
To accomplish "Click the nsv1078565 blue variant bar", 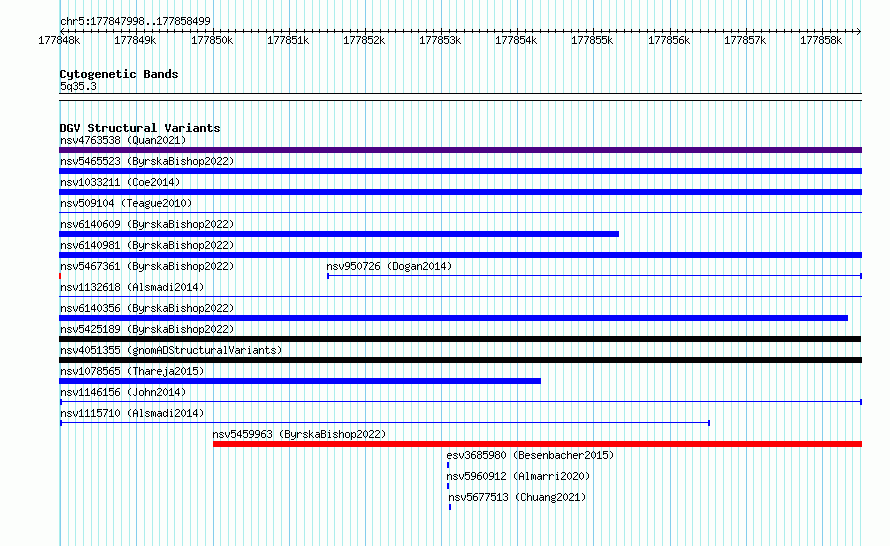I will pyautogui.click(x=300, y=381).
